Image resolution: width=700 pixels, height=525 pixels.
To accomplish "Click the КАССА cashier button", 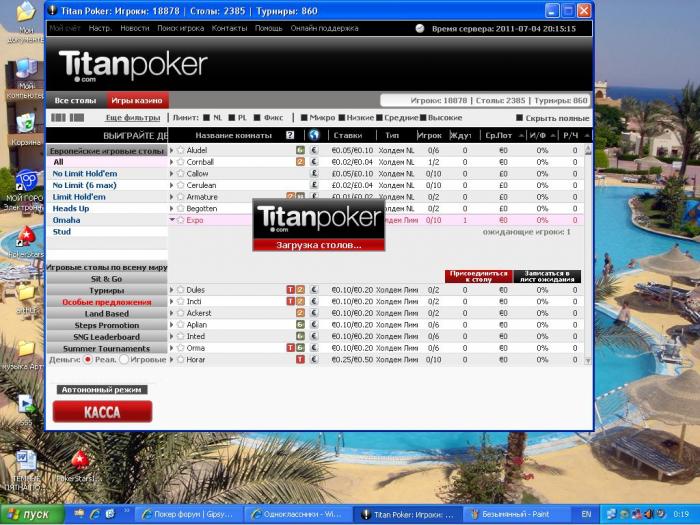I will point(102,412).
